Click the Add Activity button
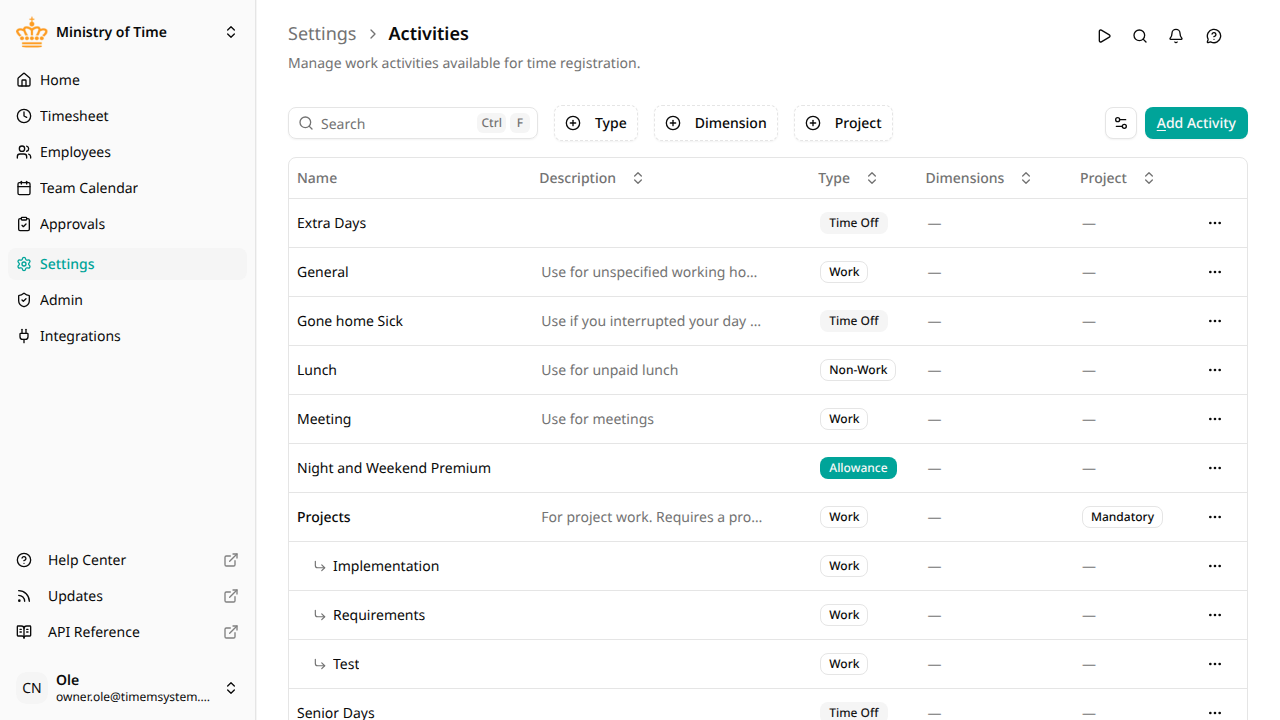 [x=1196, y=123]
